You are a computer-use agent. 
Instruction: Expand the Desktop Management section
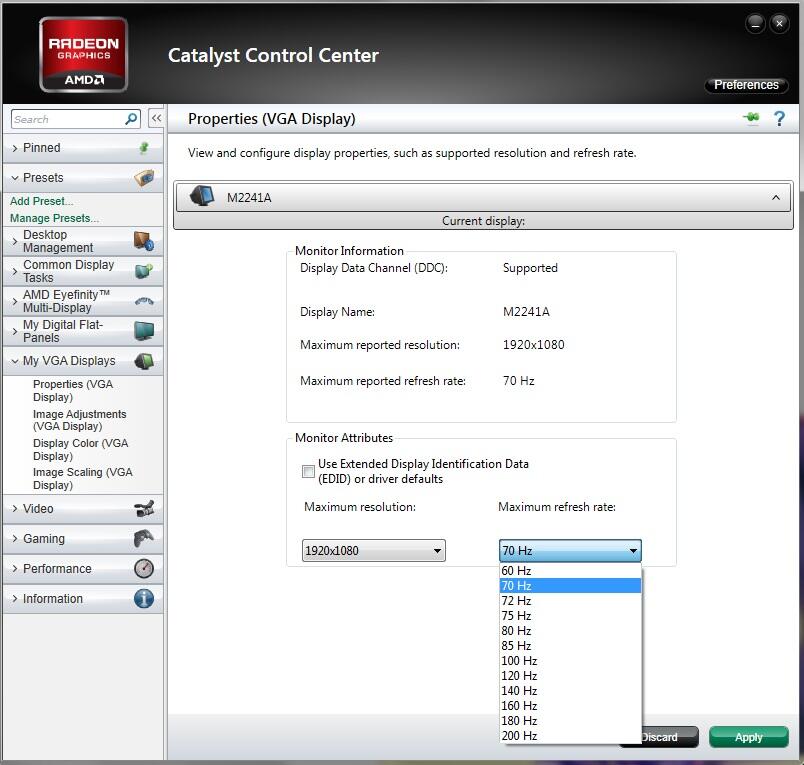[14, 241]
